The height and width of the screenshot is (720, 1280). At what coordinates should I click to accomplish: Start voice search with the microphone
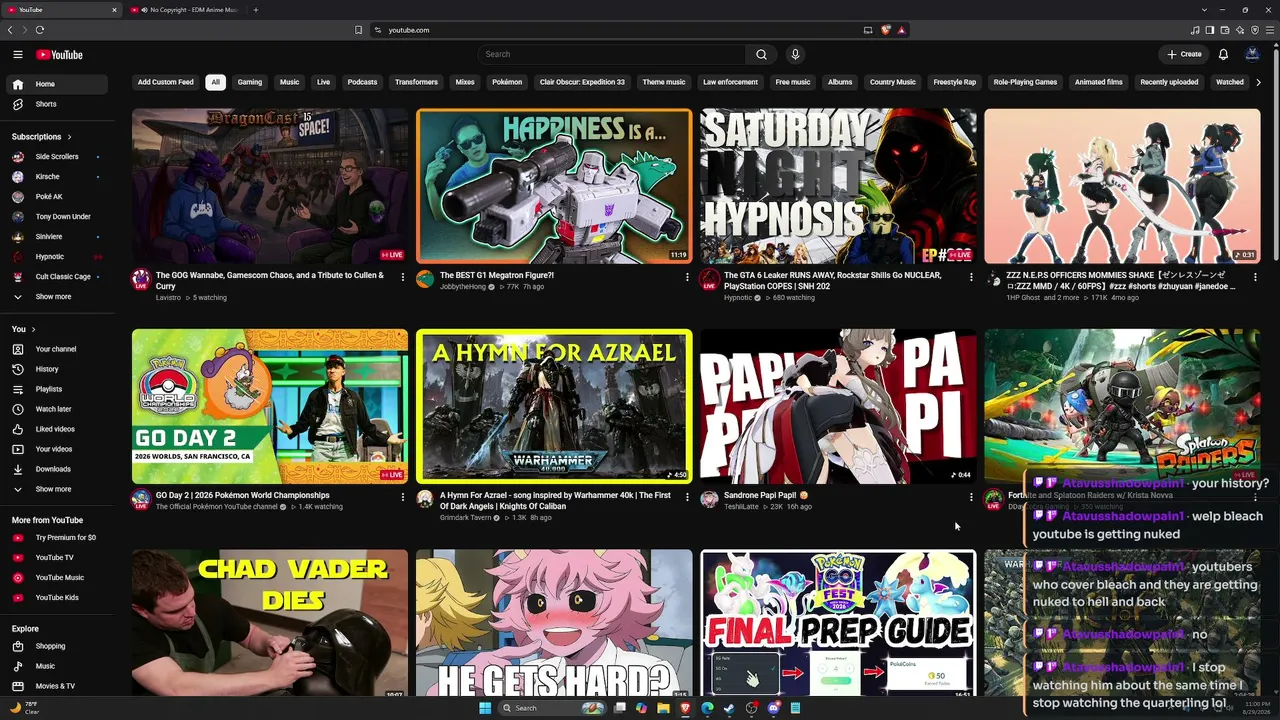(795, 54)
